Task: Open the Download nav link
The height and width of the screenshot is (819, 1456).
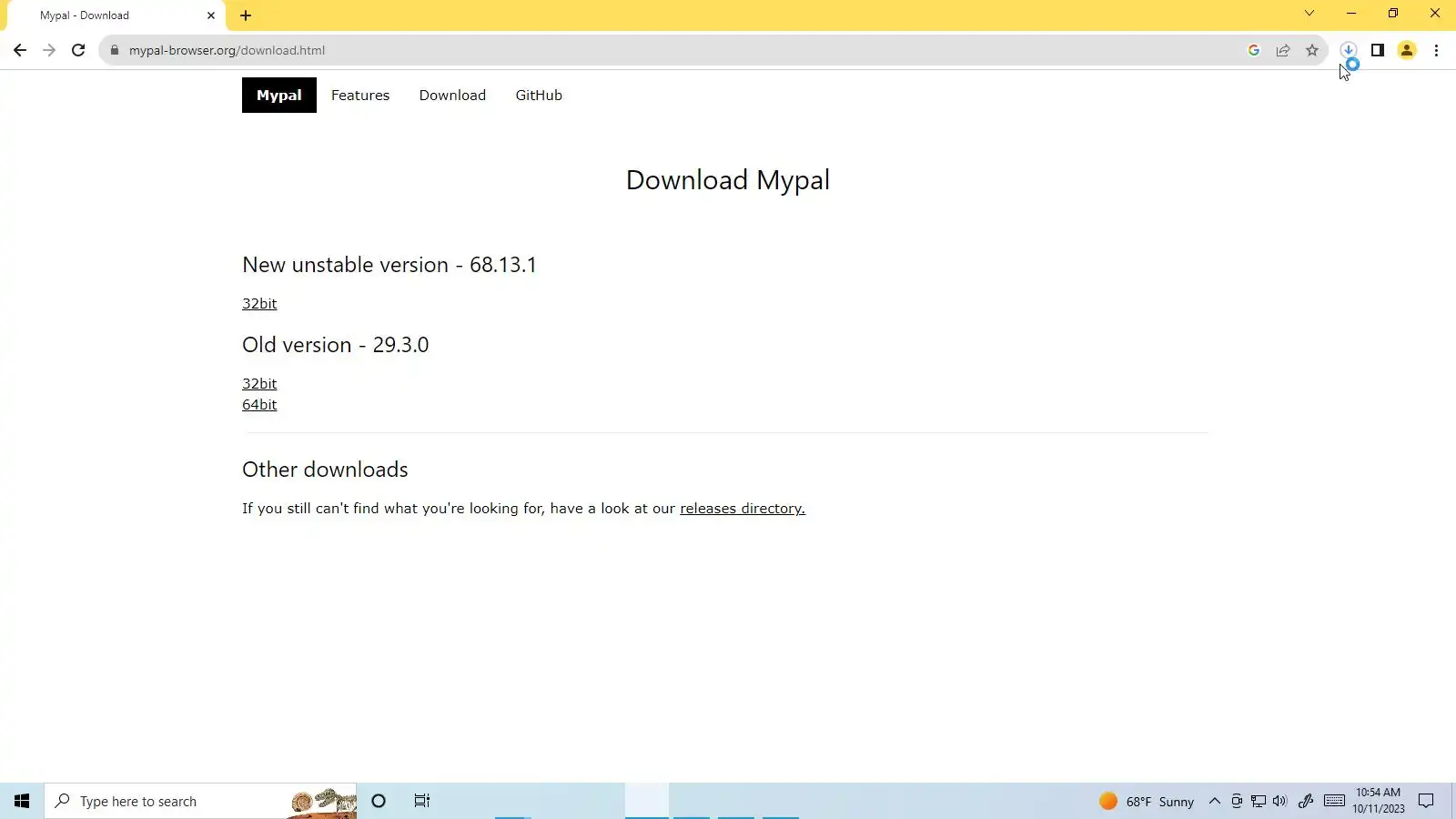Action: click(x=452, y=95)
